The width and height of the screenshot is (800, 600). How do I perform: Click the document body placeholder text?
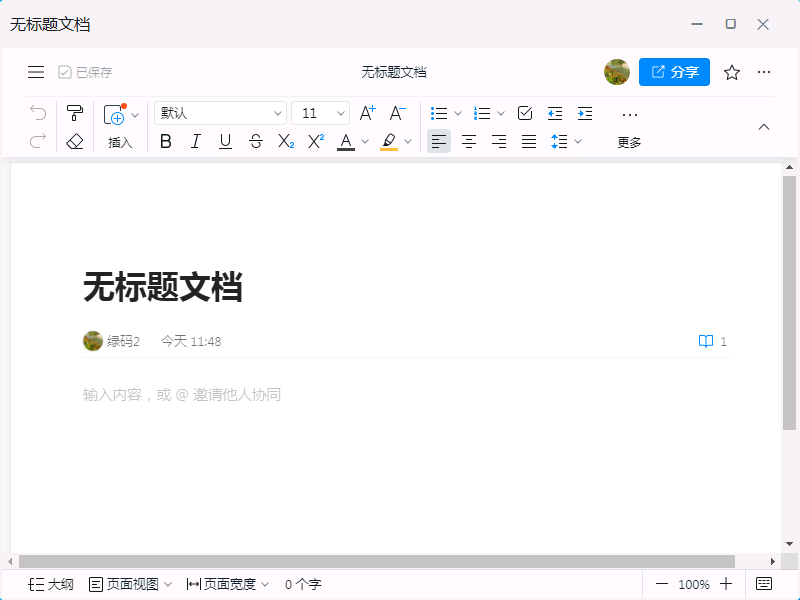(182, 395)
